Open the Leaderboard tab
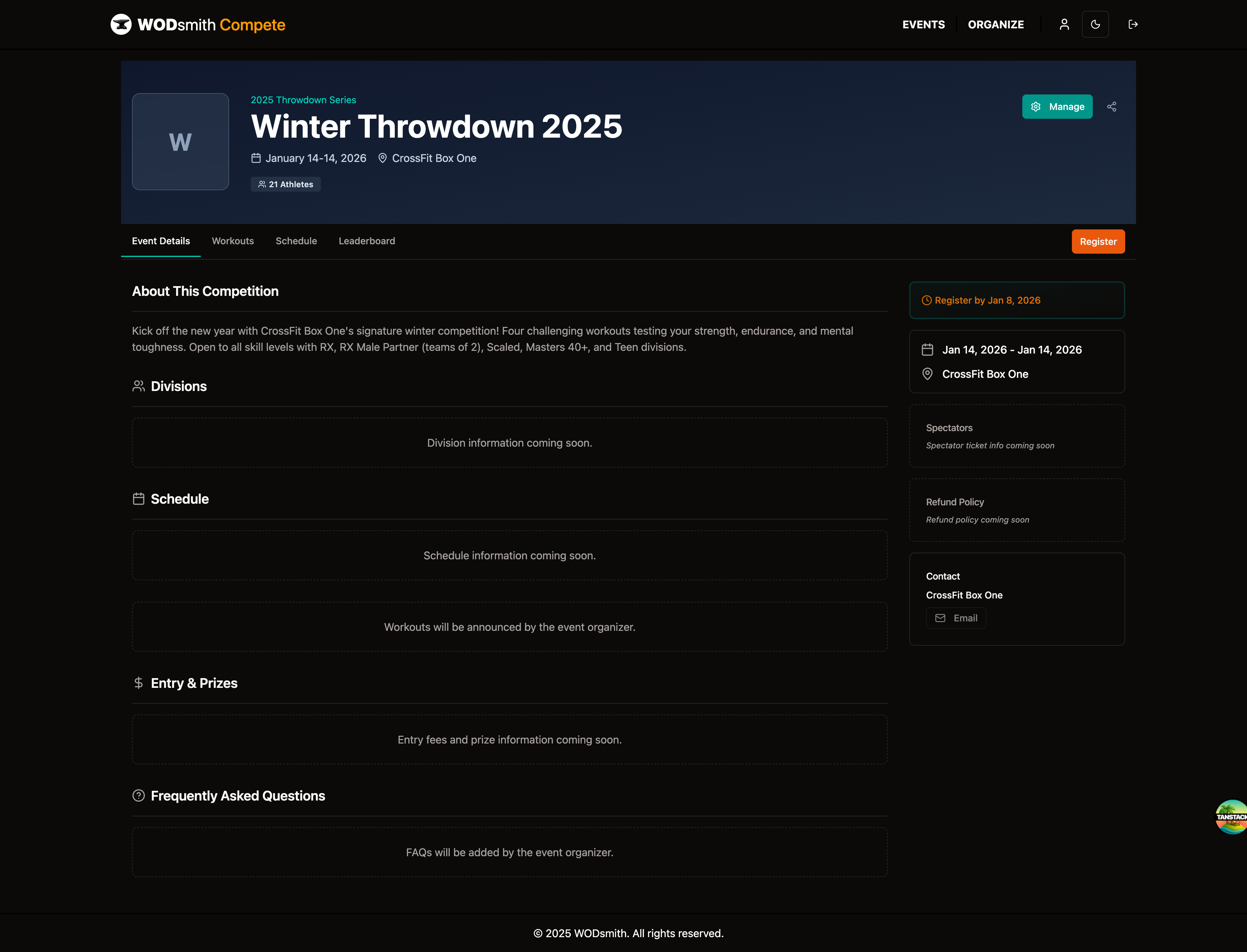1247x952 pixels. coord(367,241)
